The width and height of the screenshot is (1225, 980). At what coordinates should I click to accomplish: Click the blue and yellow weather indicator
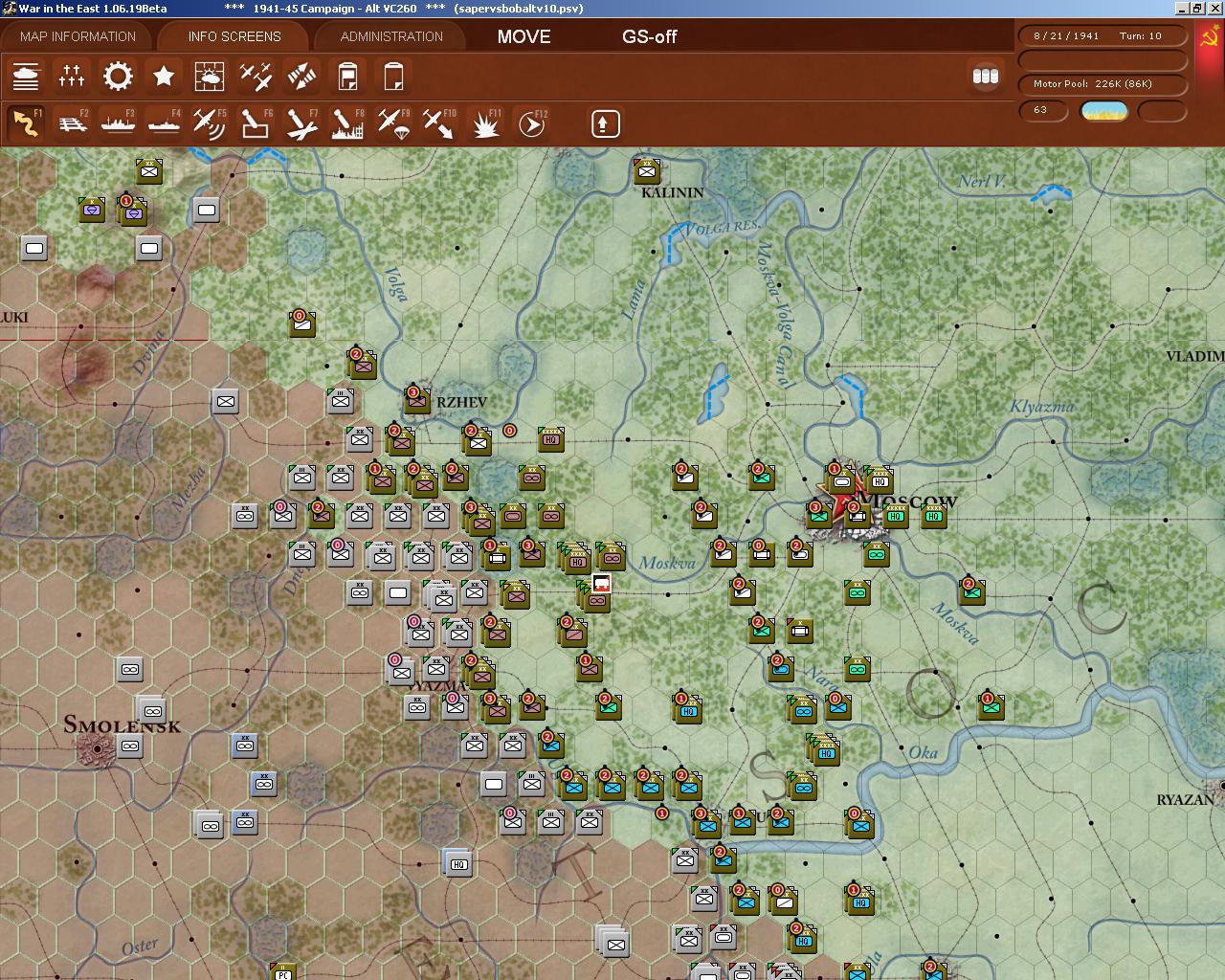tap(1103, 111)
